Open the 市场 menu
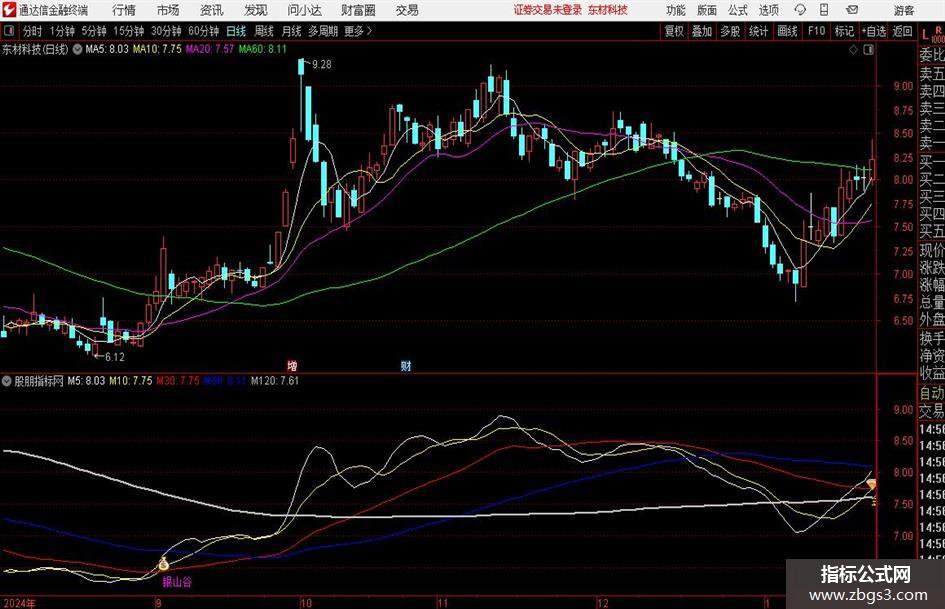945x609 pixels. point(168,10)
